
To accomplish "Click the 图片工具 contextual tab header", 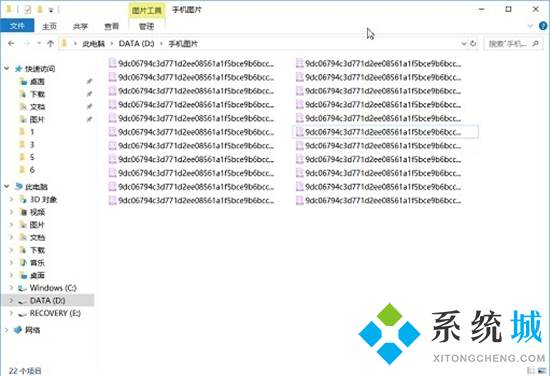I will [147, 10].
